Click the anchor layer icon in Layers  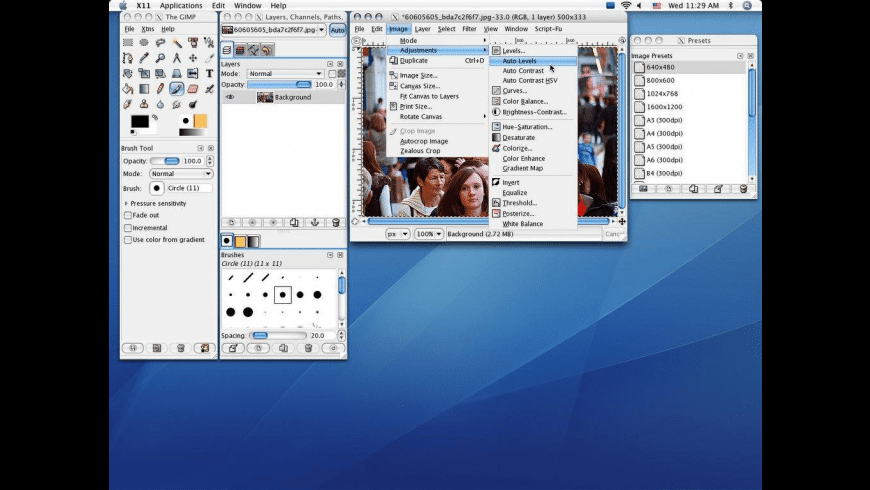pyautogui.click(x=313, y=222)
